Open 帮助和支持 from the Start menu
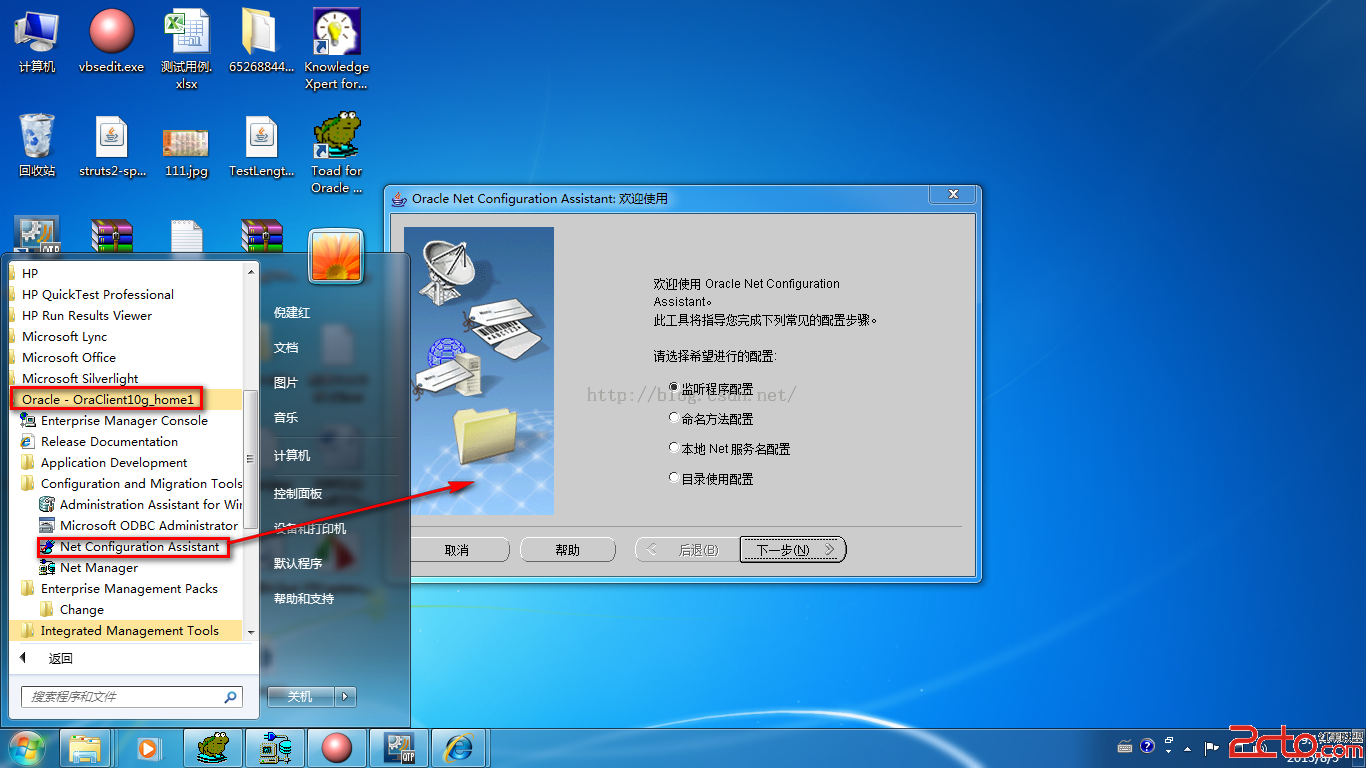 (304, 598)
